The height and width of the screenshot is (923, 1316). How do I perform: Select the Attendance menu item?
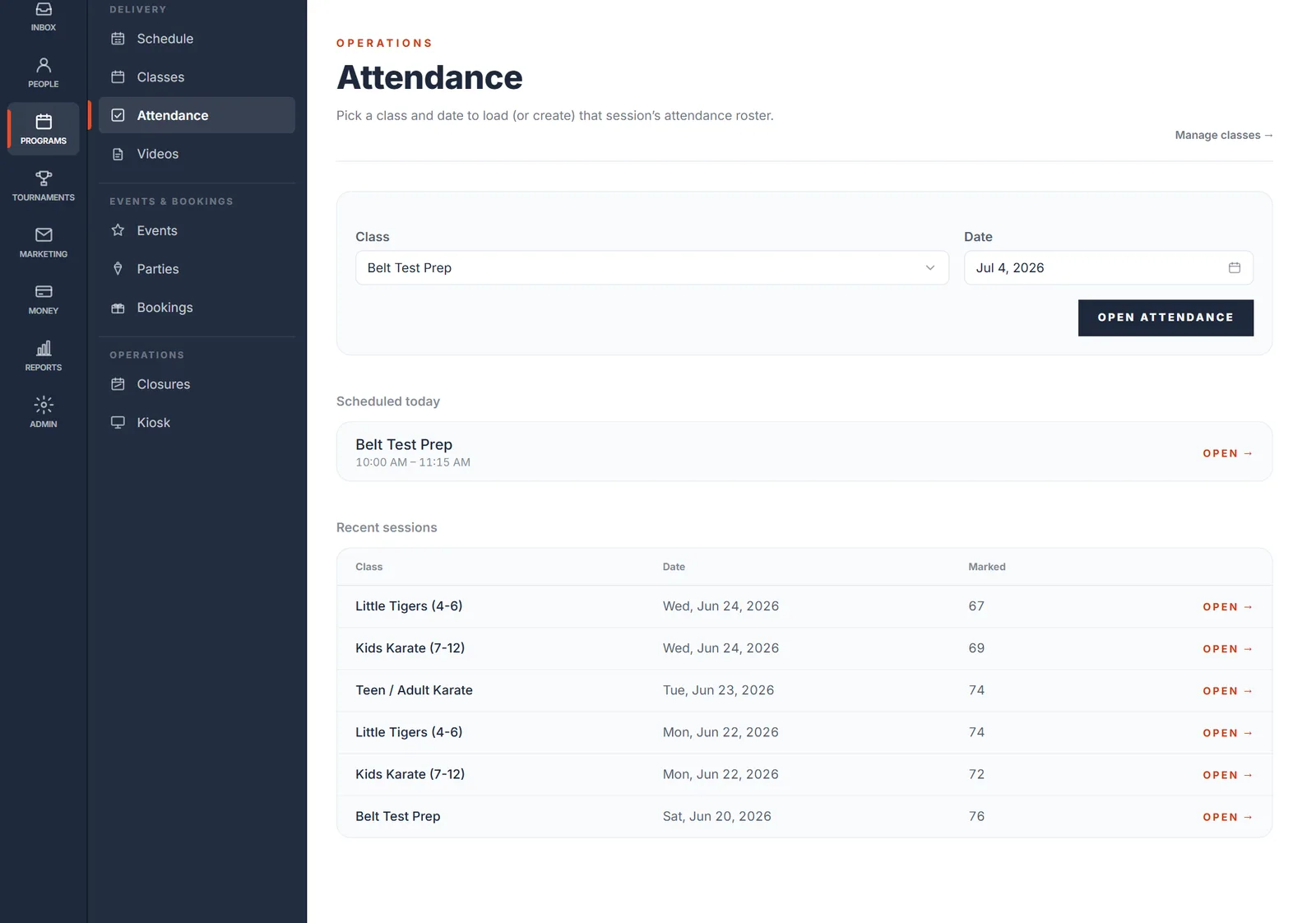(197, 115)
